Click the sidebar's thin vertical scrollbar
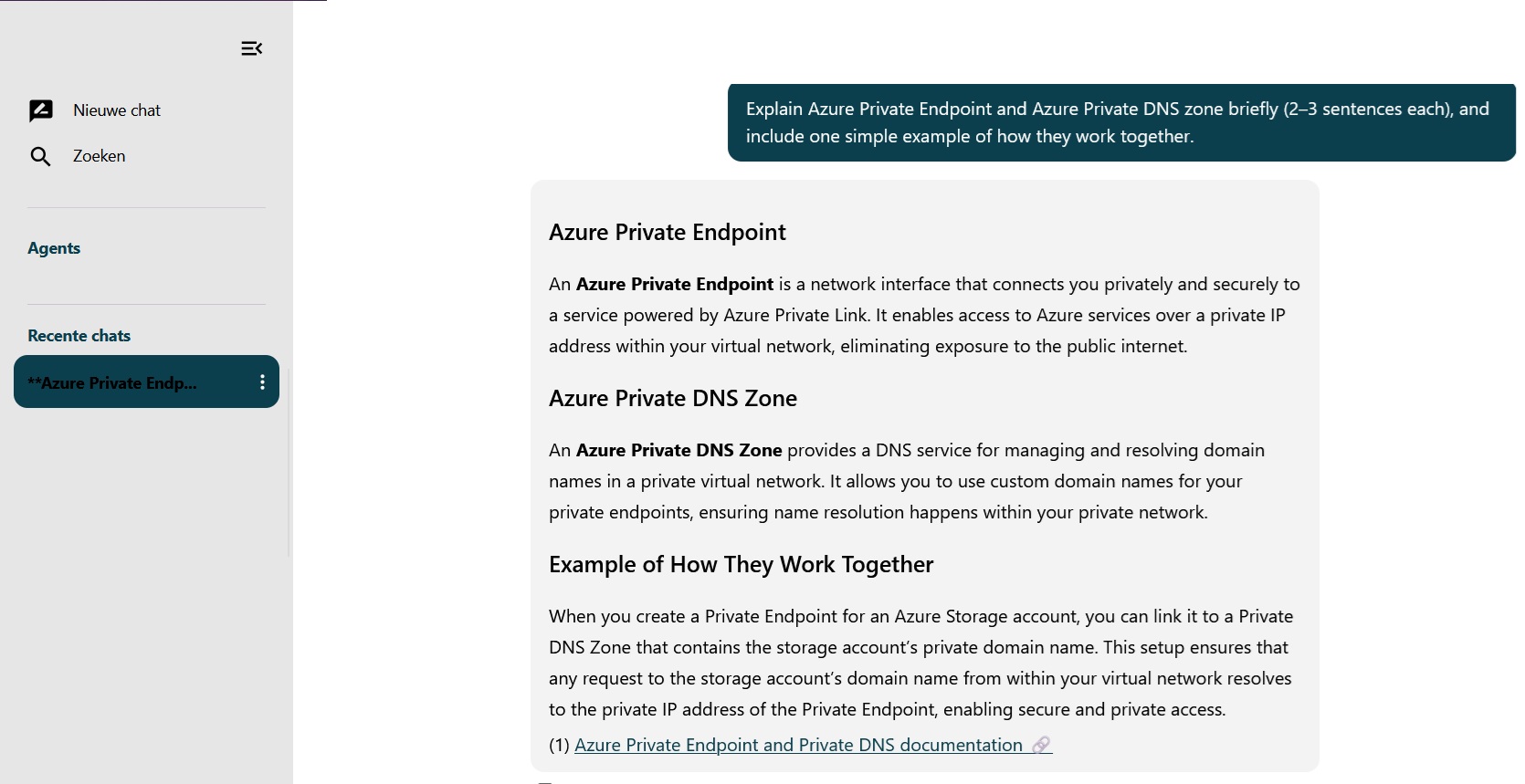Screen dimensions: 1525x784 point(289,463)
